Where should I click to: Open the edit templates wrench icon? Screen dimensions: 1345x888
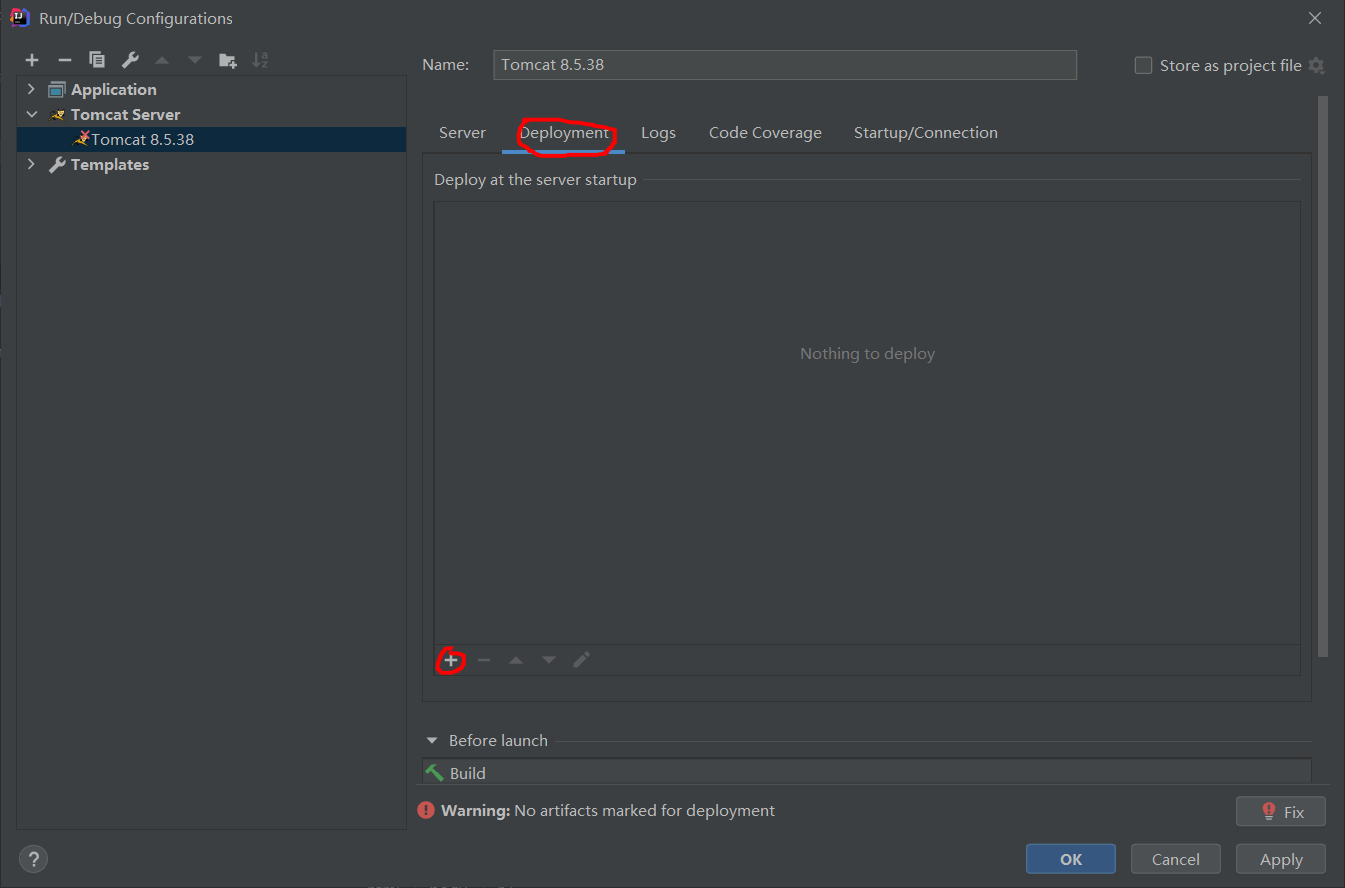(130, 60)
